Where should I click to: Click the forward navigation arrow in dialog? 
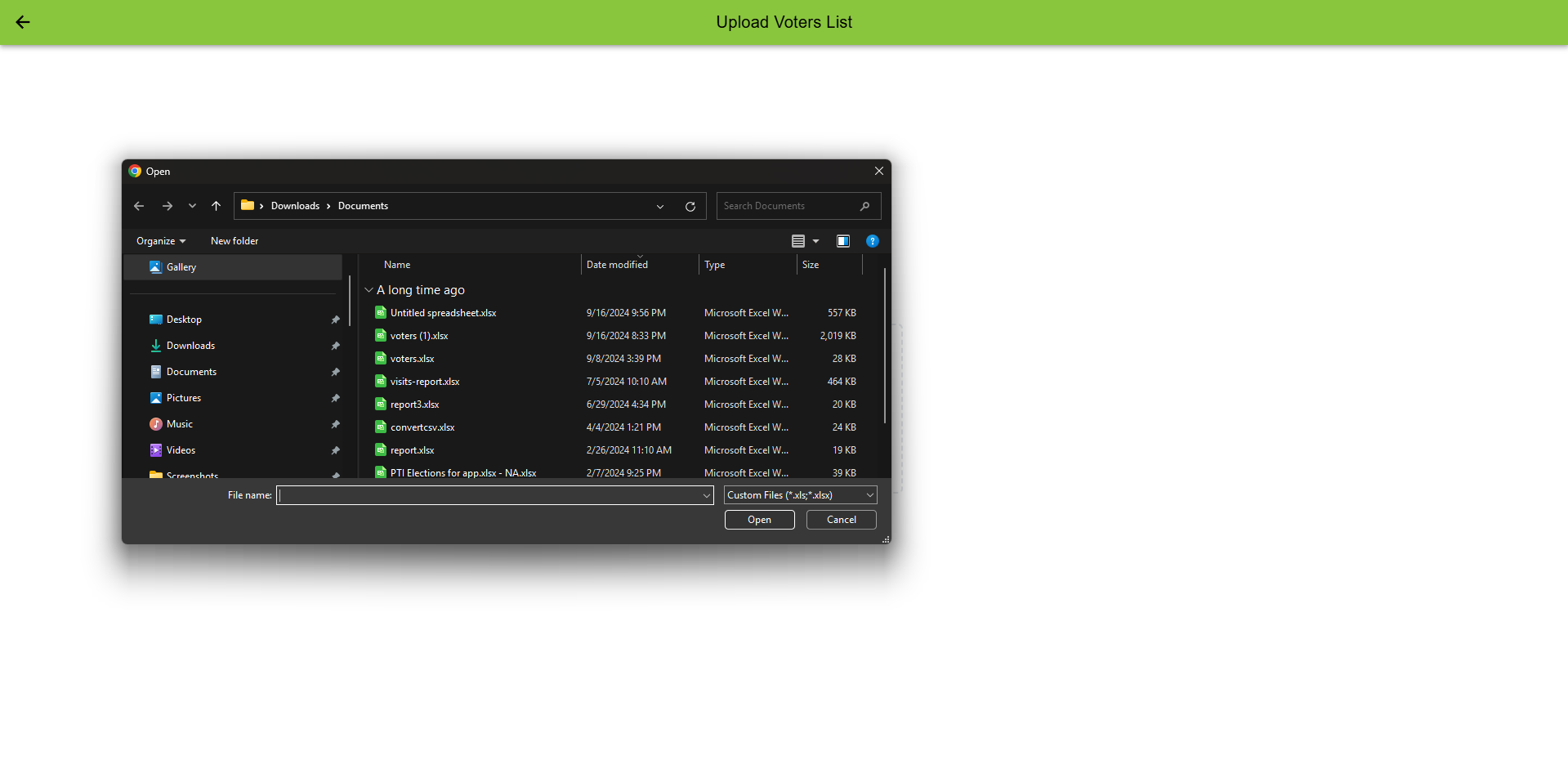[x=167, y=206]
